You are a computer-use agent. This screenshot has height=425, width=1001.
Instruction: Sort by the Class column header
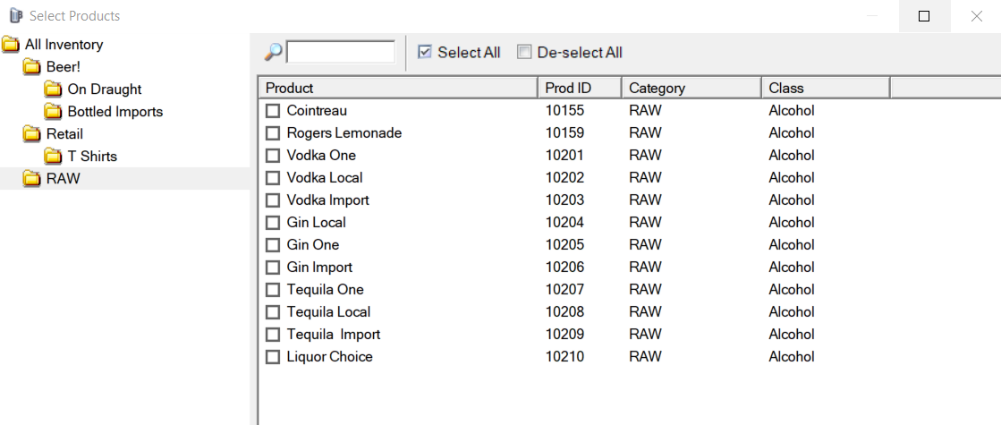825,88
